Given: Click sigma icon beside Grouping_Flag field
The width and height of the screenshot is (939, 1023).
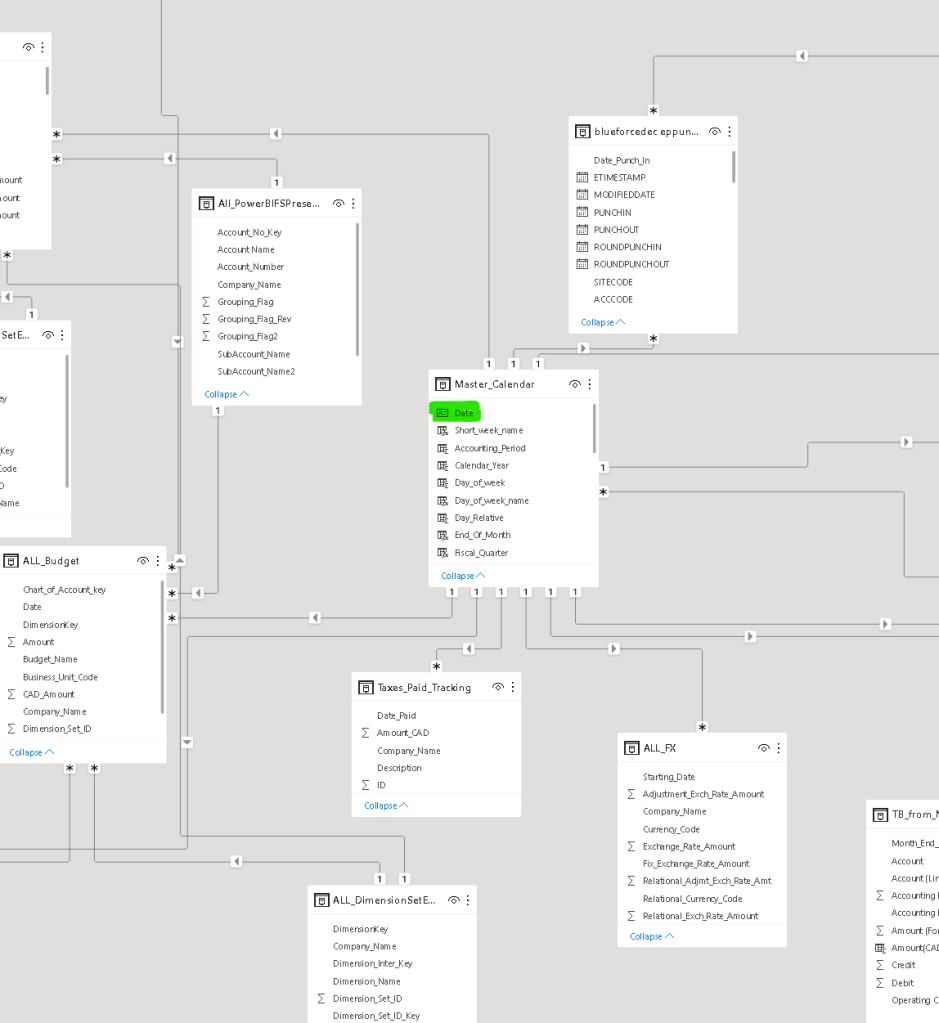Looking at the screenshot, I should 207,302.
